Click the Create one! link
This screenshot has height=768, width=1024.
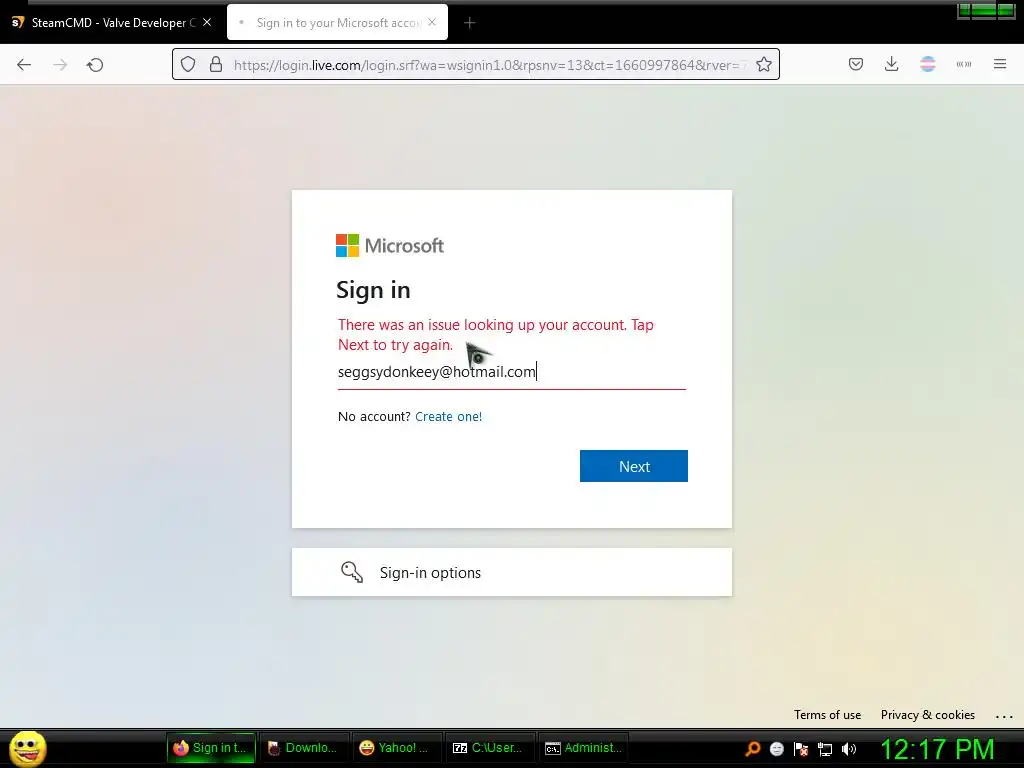pyautogui.click(x=449, y=417)
